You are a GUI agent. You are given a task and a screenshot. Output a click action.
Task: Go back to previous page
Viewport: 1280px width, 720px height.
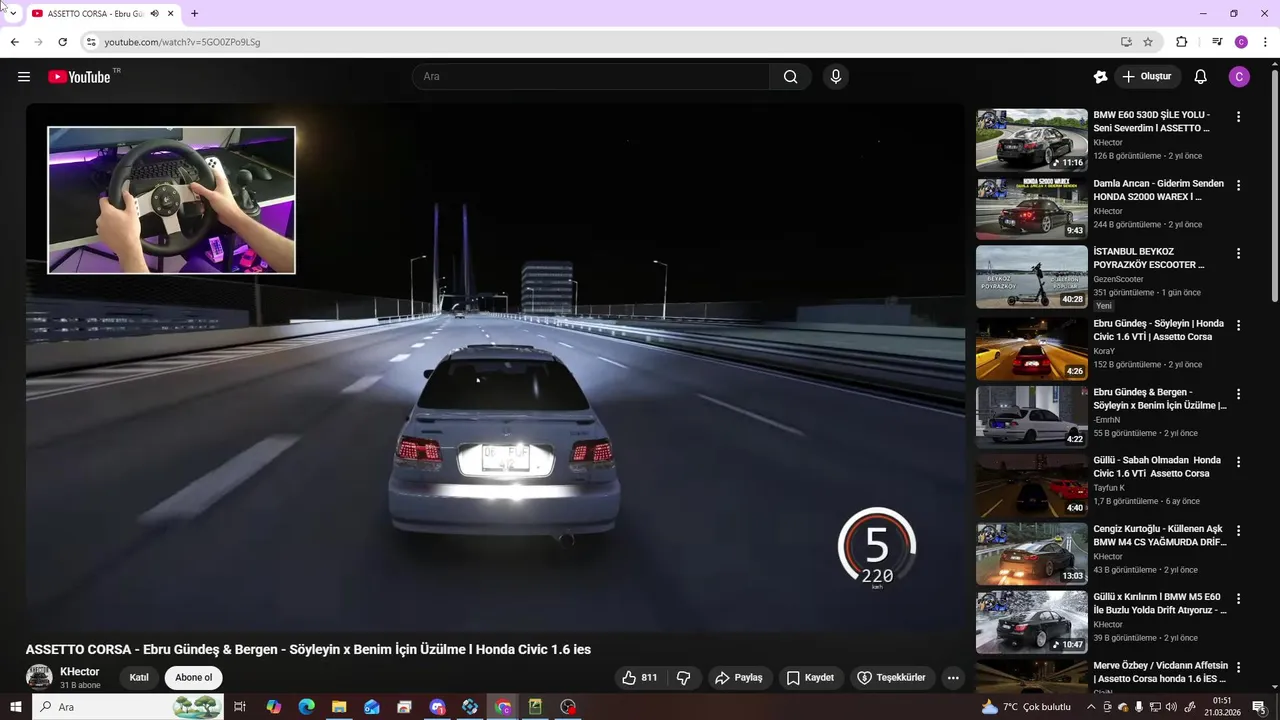point(14,42)
